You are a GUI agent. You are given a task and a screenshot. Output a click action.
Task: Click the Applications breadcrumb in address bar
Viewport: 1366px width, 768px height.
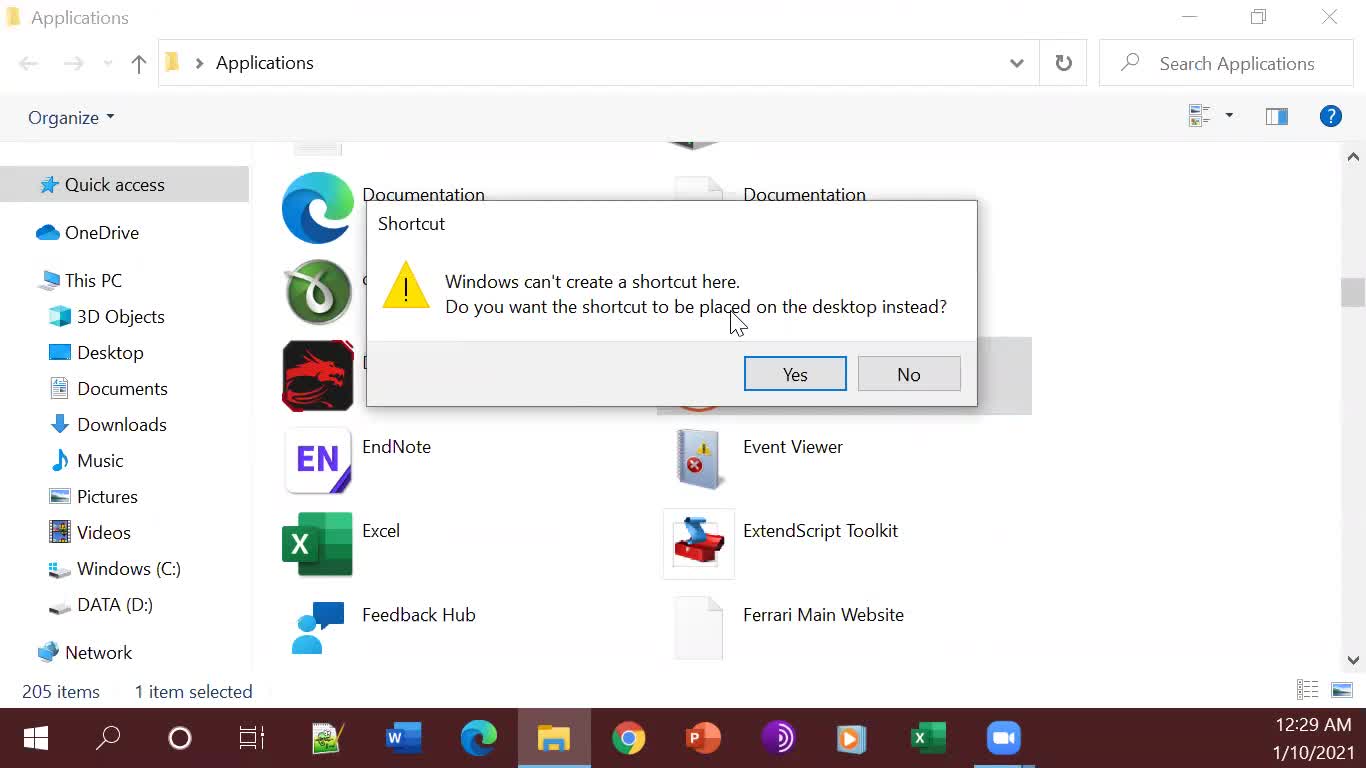click(264, 63)
